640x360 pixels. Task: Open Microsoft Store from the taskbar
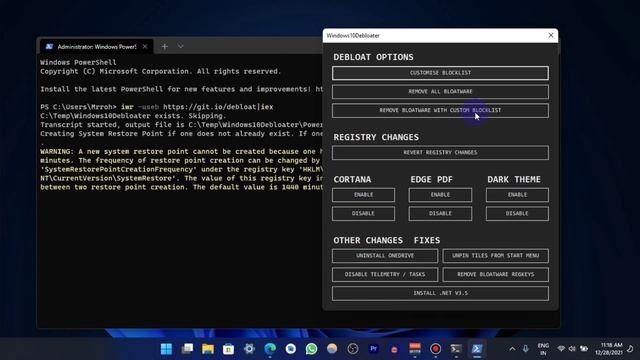coord(229,349)
